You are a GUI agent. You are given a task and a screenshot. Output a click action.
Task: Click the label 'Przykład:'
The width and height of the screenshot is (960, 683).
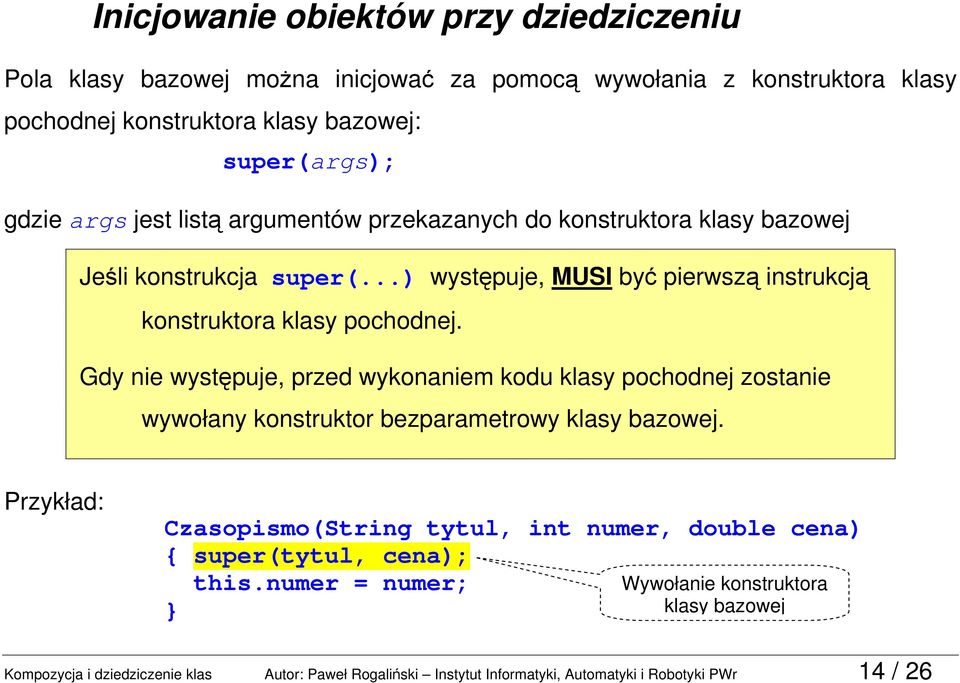tap(54, 502)
